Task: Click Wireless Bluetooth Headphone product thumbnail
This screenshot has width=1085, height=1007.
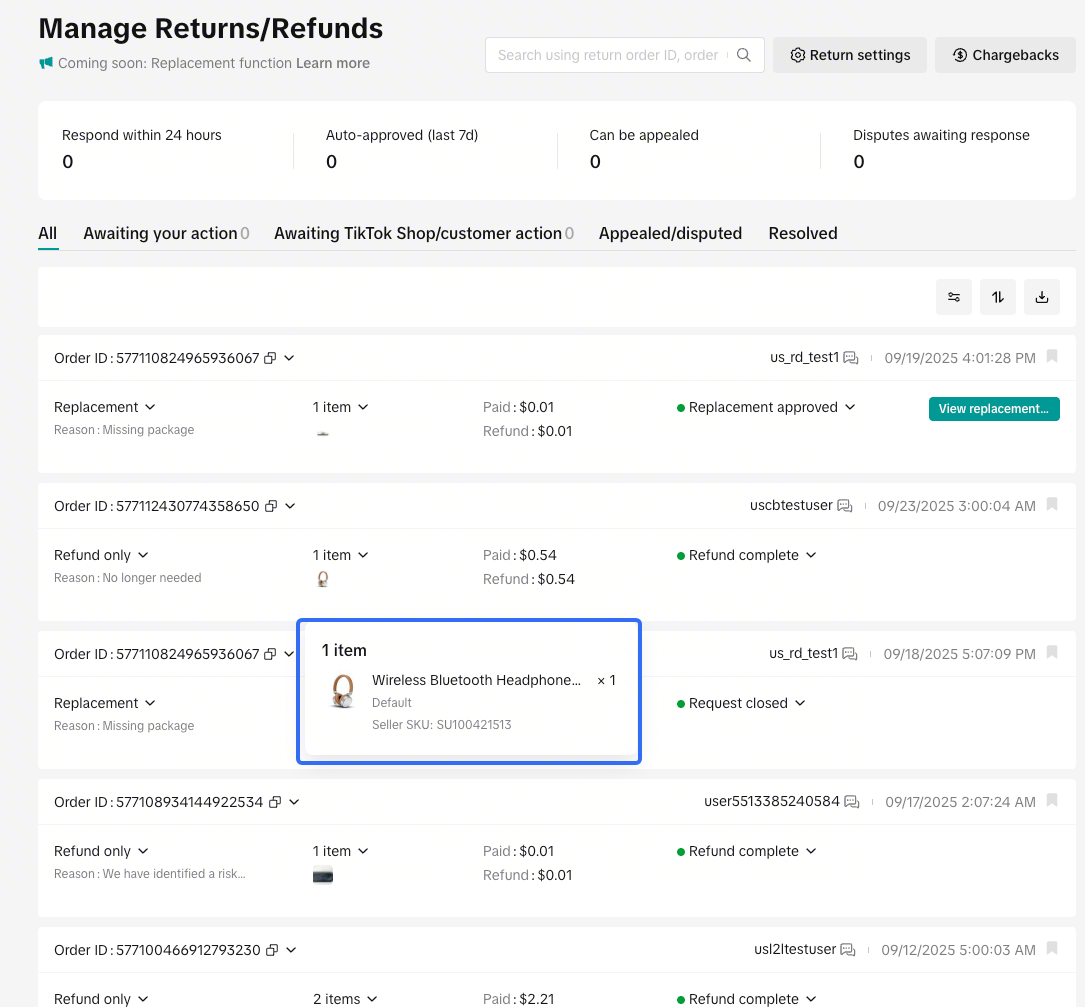Action: tap(343, 692)
